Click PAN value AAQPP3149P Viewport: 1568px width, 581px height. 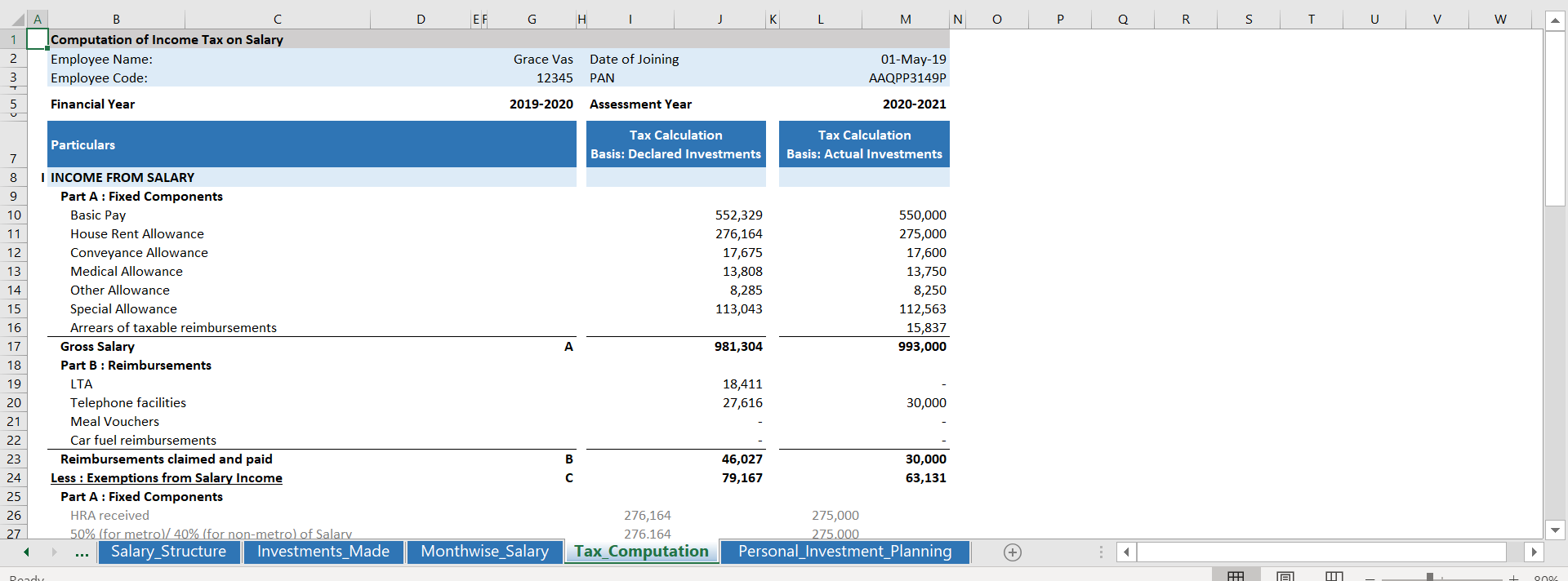coord(907,78)
